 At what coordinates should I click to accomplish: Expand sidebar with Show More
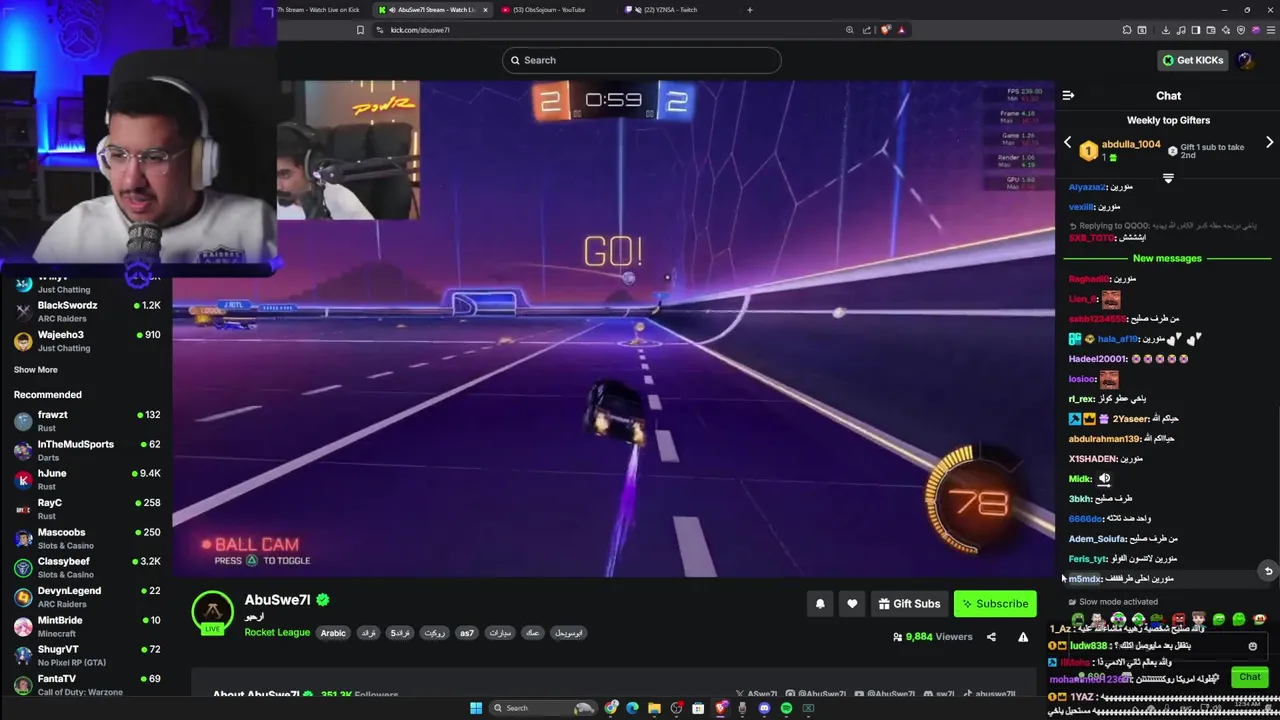point(36,370)
